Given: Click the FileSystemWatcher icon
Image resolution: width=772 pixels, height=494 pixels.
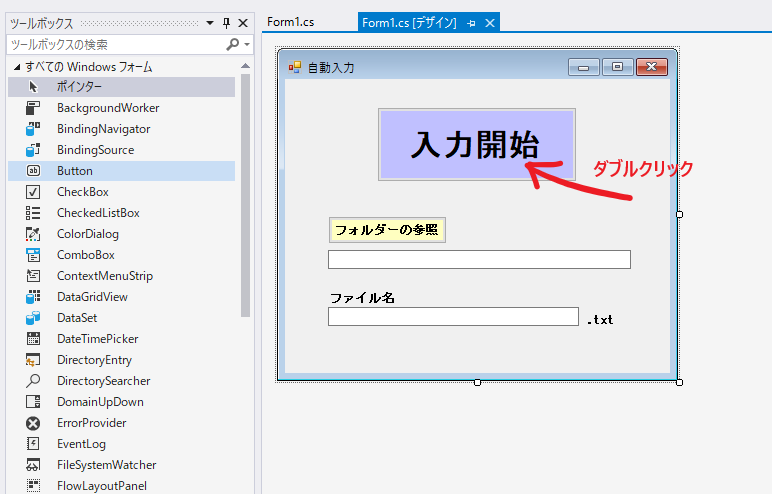Looking at the screenshot, I should 33,465.
